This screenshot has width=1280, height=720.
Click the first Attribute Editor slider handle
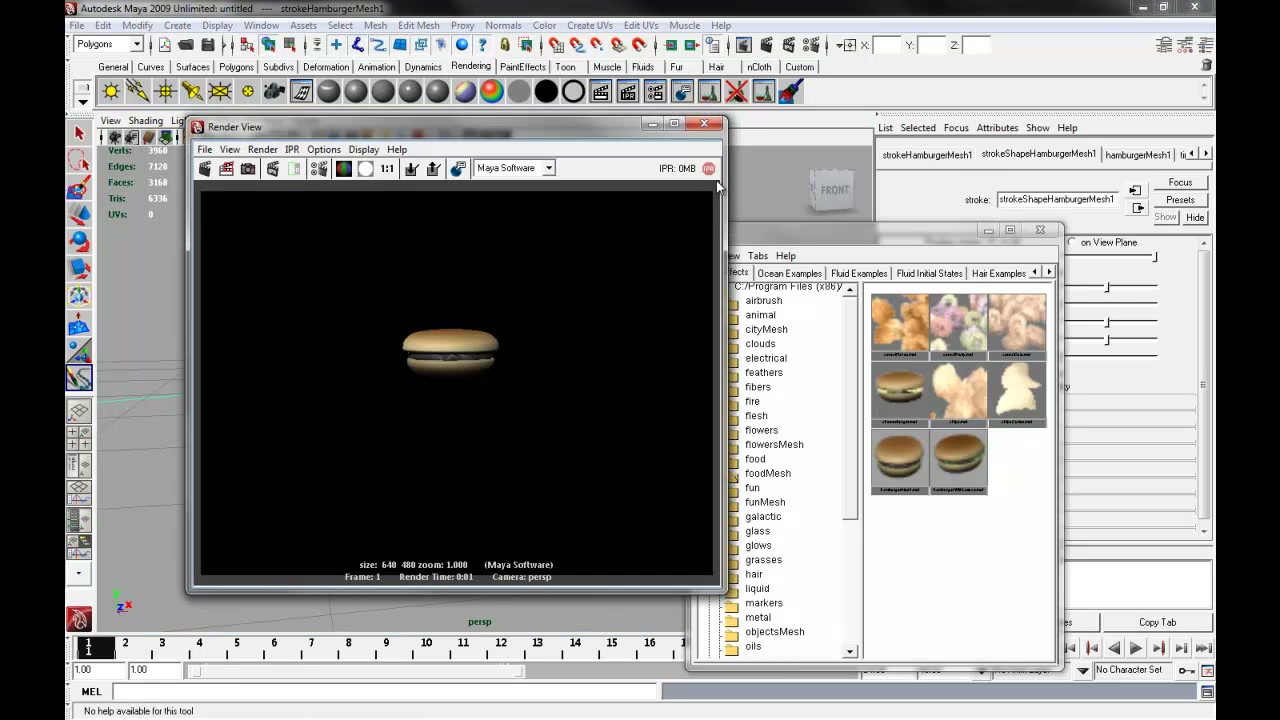click(1154, 257)
